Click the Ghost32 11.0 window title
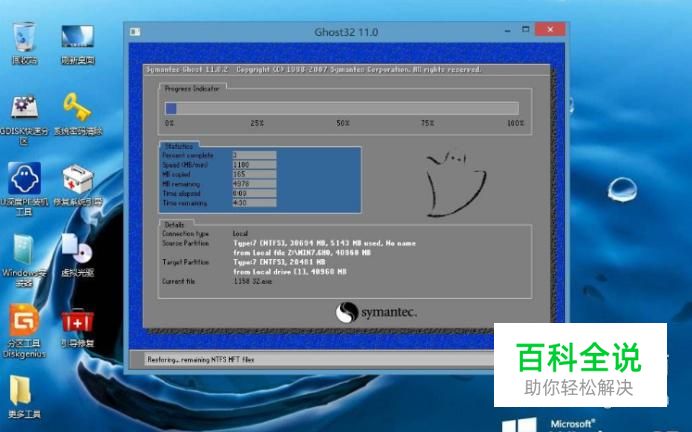Viewport: 692px width, 432px height. pos(346,32)
